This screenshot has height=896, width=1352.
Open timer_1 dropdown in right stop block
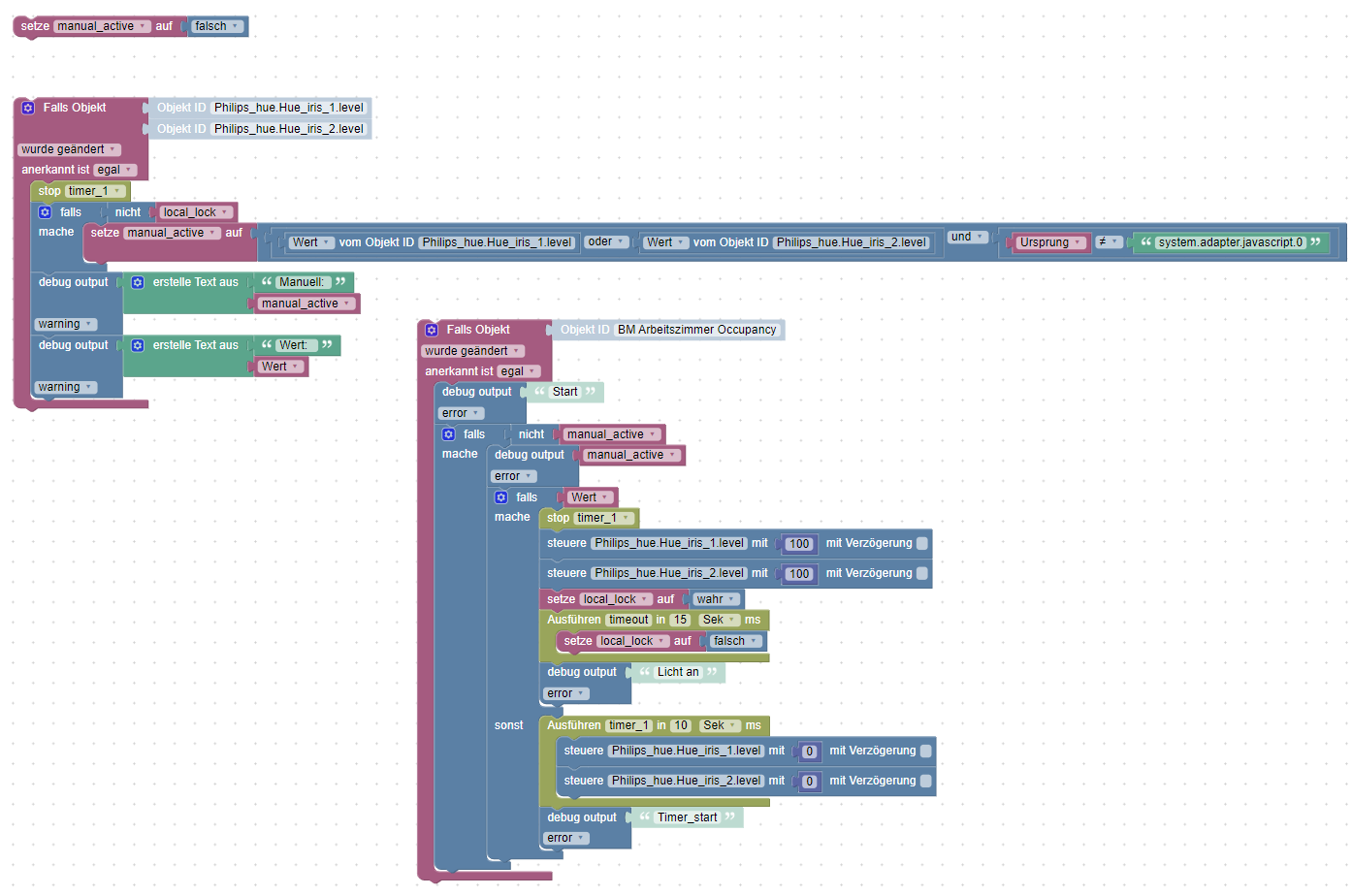click(x=604, y=518)
